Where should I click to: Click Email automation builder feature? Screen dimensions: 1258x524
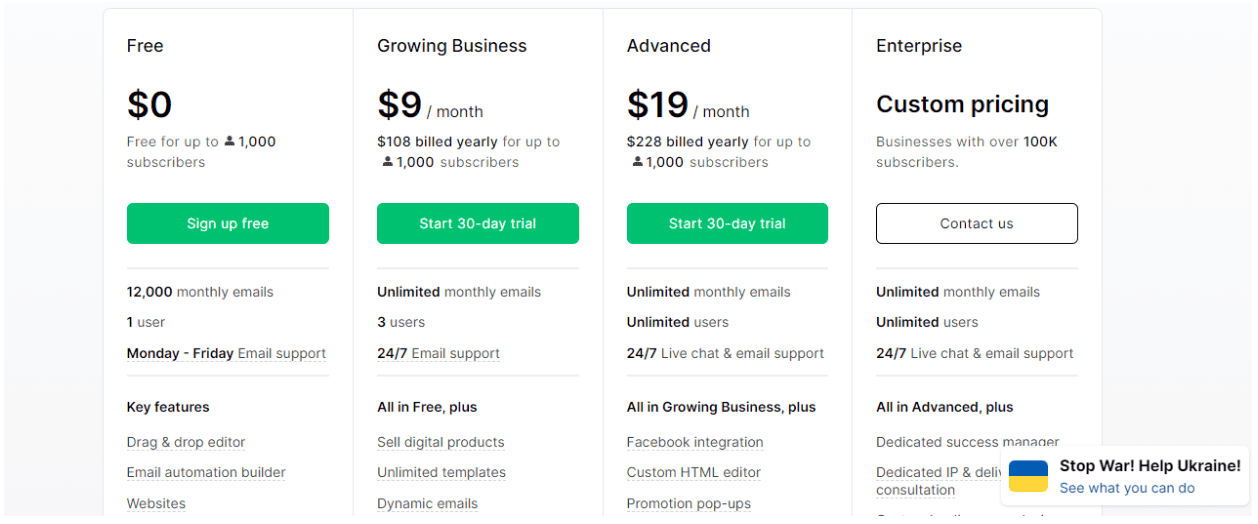click(x=206, y=472)
